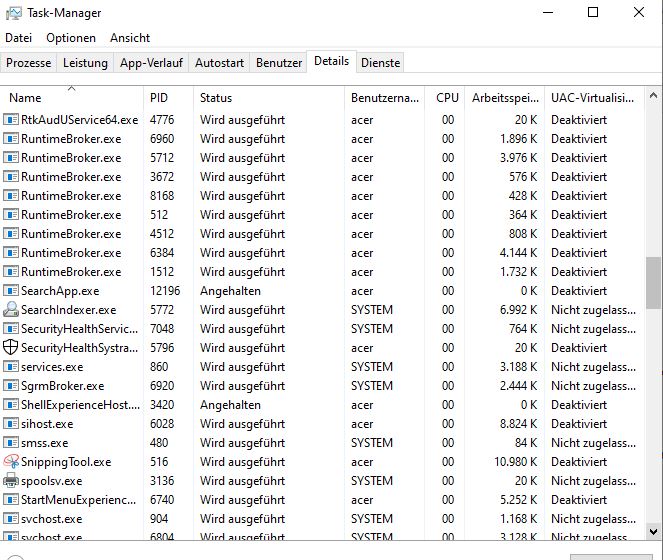Click the RuntimeBroker.exe PID 6960 icon
Screen dimensions: 663x560
(11, 139)
